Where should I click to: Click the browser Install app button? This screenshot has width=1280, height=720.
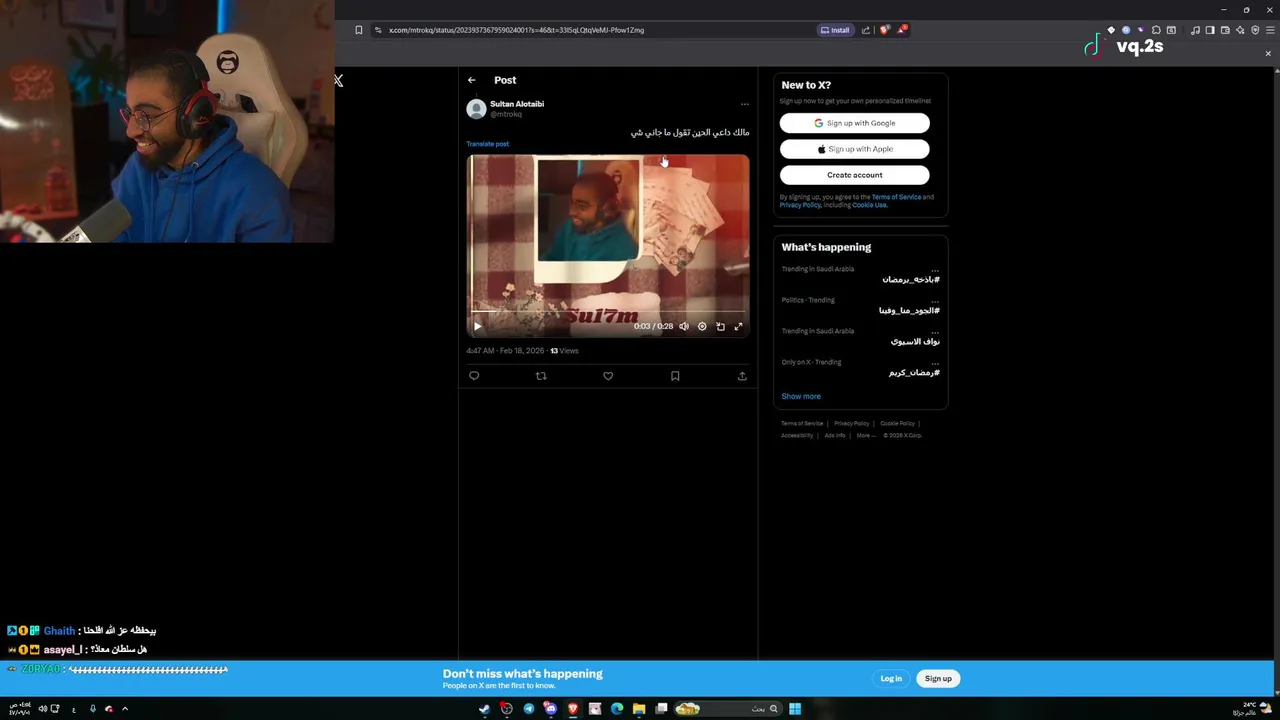coord(835,30)
